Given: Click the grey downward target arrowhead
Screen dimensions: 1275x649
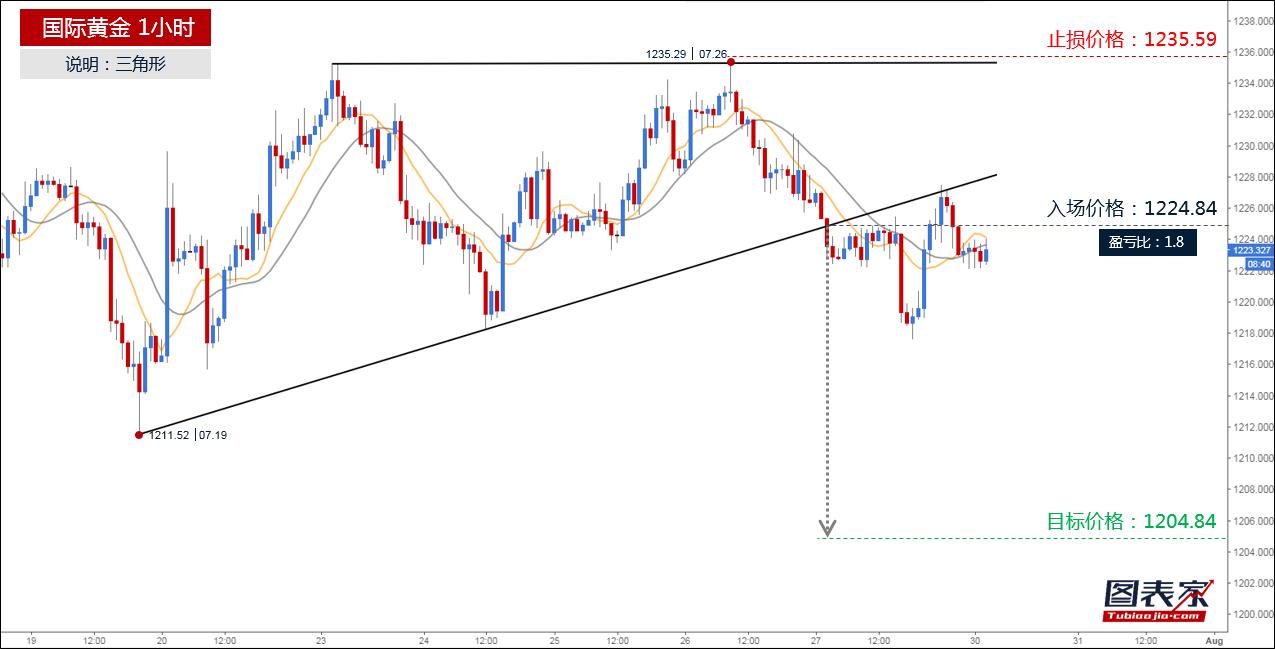Looking at the screenshot, I should click(827, 528).
